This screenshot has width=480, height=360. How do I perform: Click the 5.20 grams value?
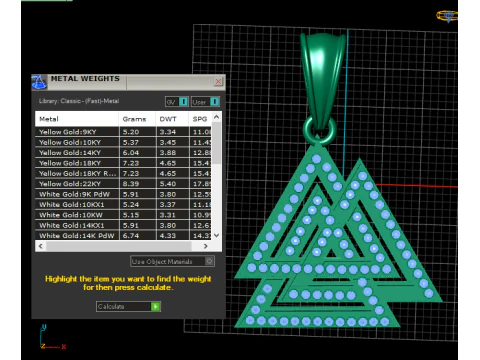(x=131, y=132)
